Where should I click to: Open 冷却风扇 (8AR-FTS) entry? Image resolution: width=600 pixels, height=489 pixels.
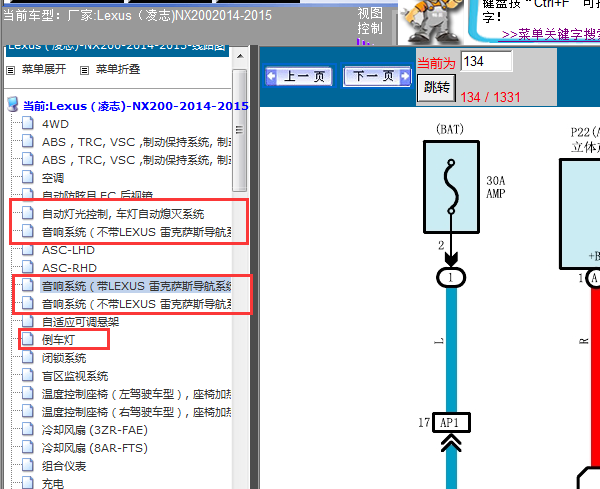(x=95, y=448)
